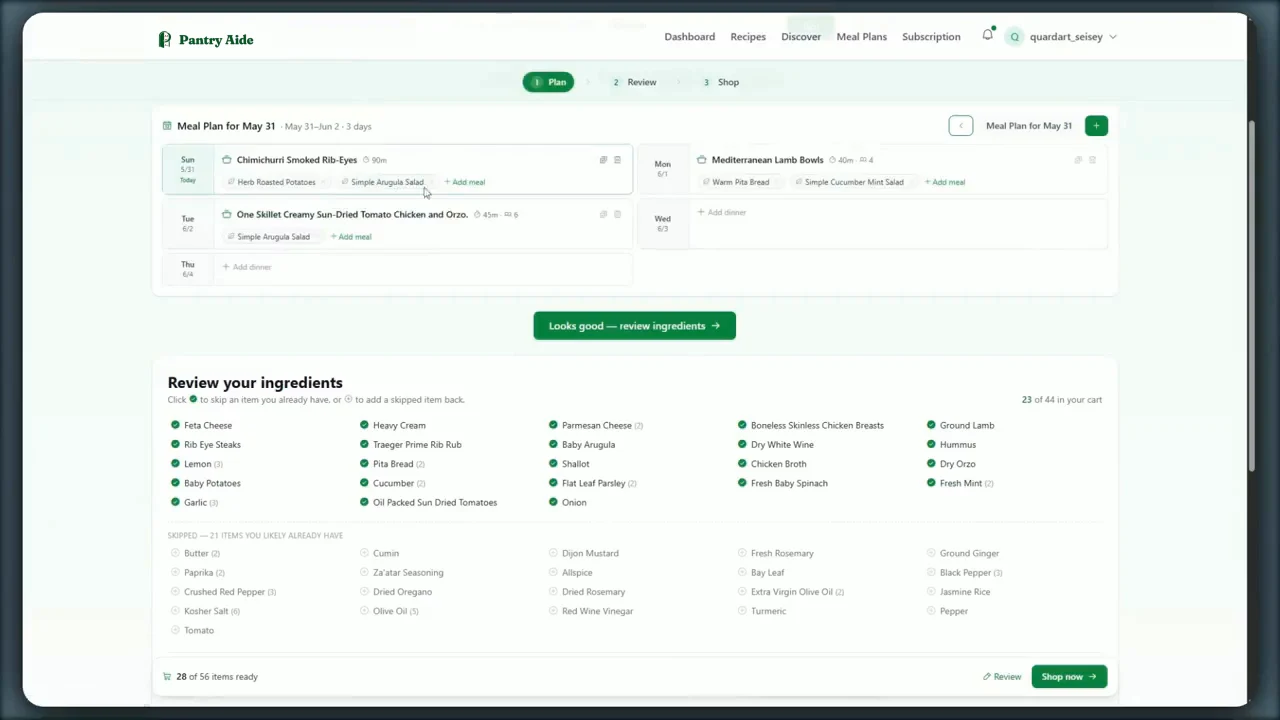Add a meal to Sunday's plan
The image size is (1280, 720).
coord(465,182)
